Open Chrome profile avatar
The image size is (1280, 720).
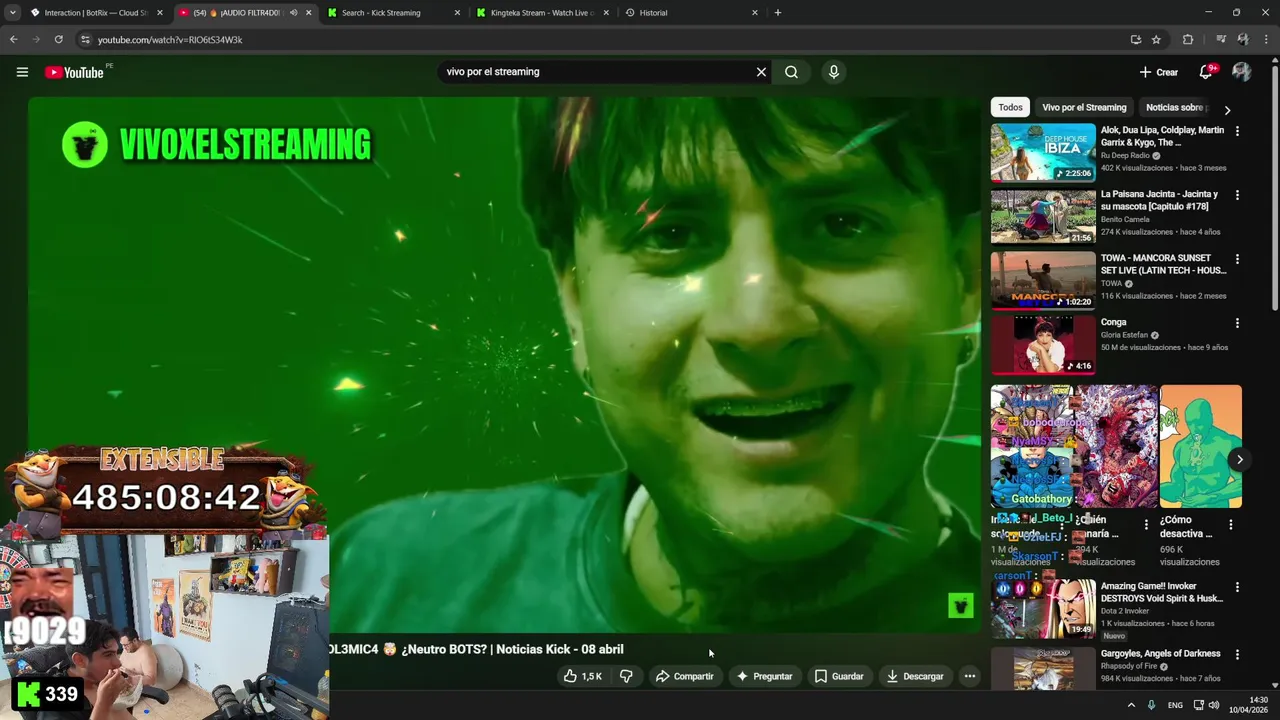point(1243,40)
